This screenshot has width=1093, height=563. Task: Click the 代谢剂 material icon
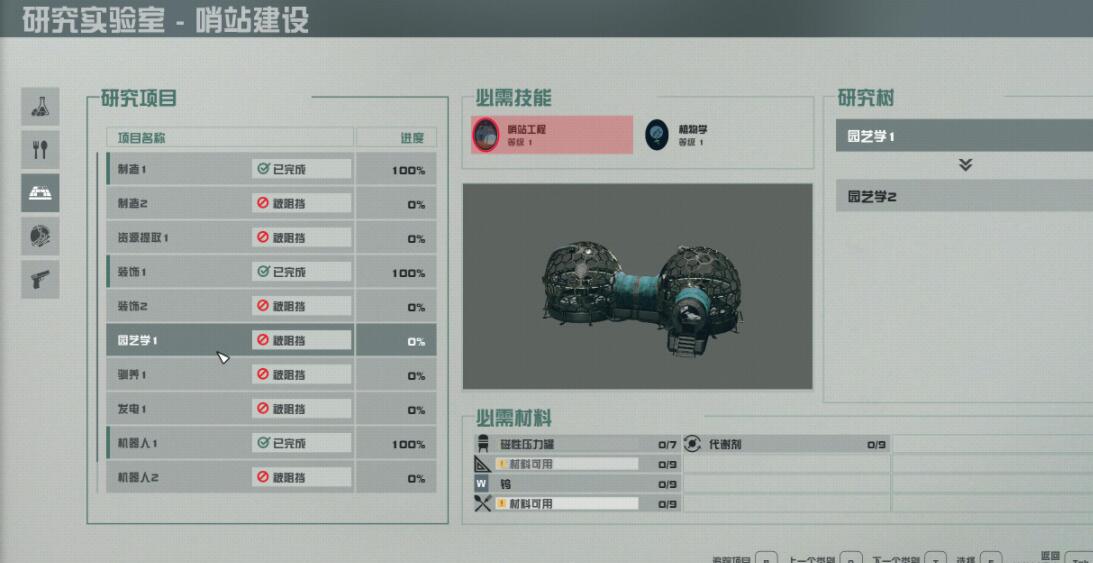click(692, 444)
